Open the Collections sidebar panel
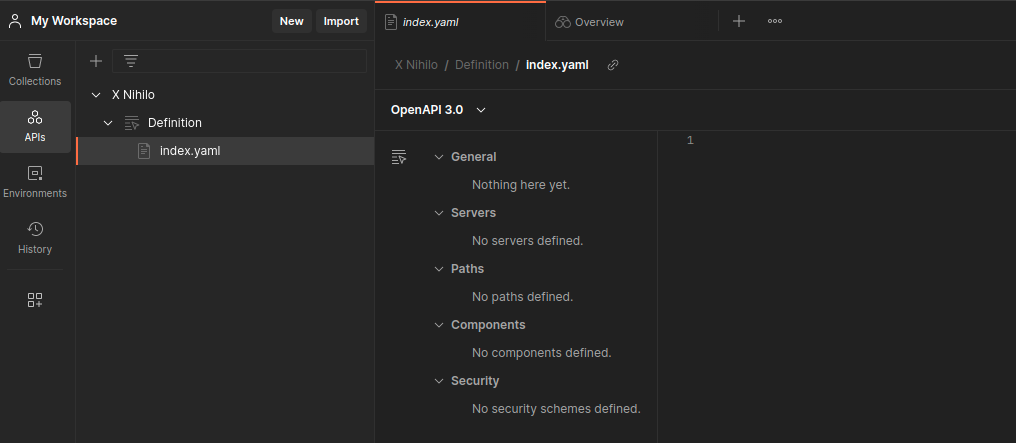1016x443 pixels. click(35, 69)
